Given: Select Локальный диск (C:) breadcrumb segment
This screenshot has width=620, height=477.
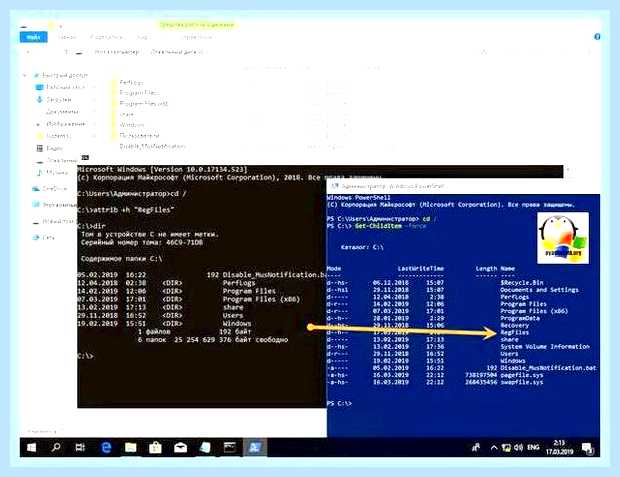Looking at the screenshot, I should tap(177, 52).
